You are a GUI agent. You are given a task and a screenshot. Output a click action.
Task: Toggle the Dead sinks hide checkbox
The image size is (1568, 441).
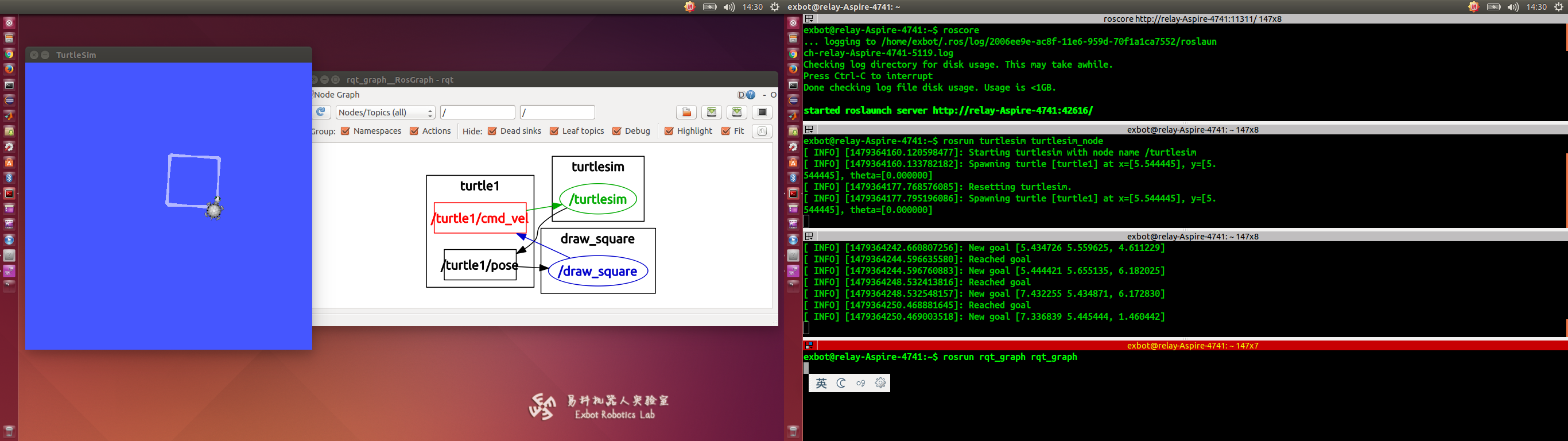(492, 131)
